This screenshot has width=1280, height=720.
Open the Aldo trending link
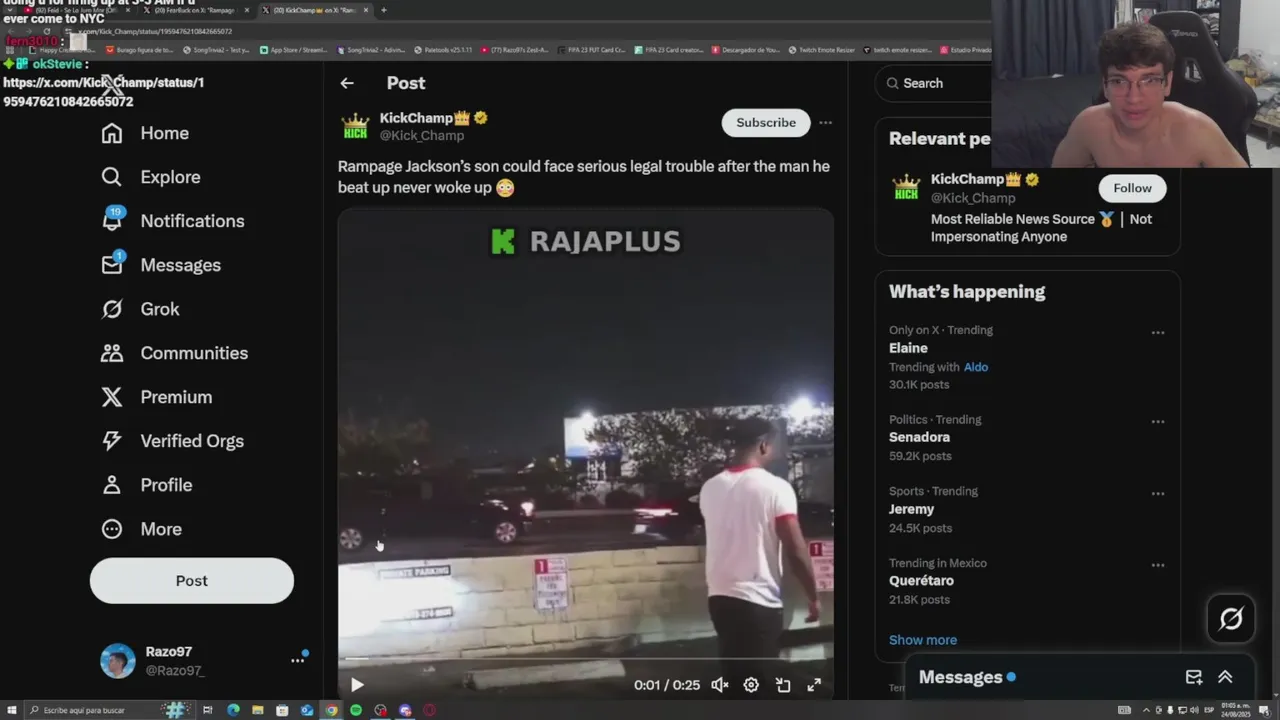[976, 367]
